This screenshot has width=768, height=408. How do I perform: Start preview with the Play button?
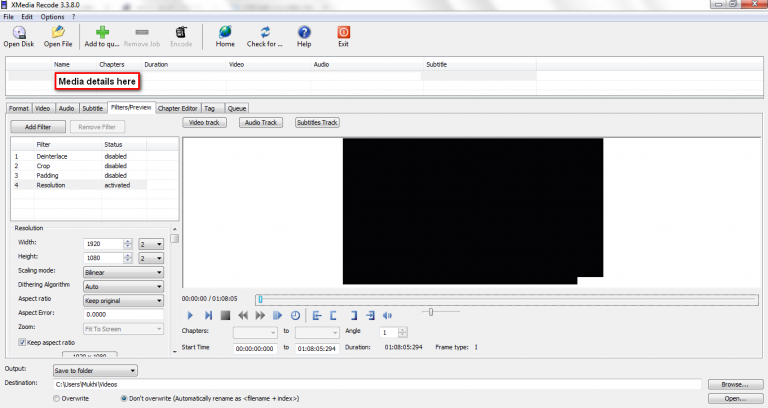pyautogui.click(x=191, y=315)
